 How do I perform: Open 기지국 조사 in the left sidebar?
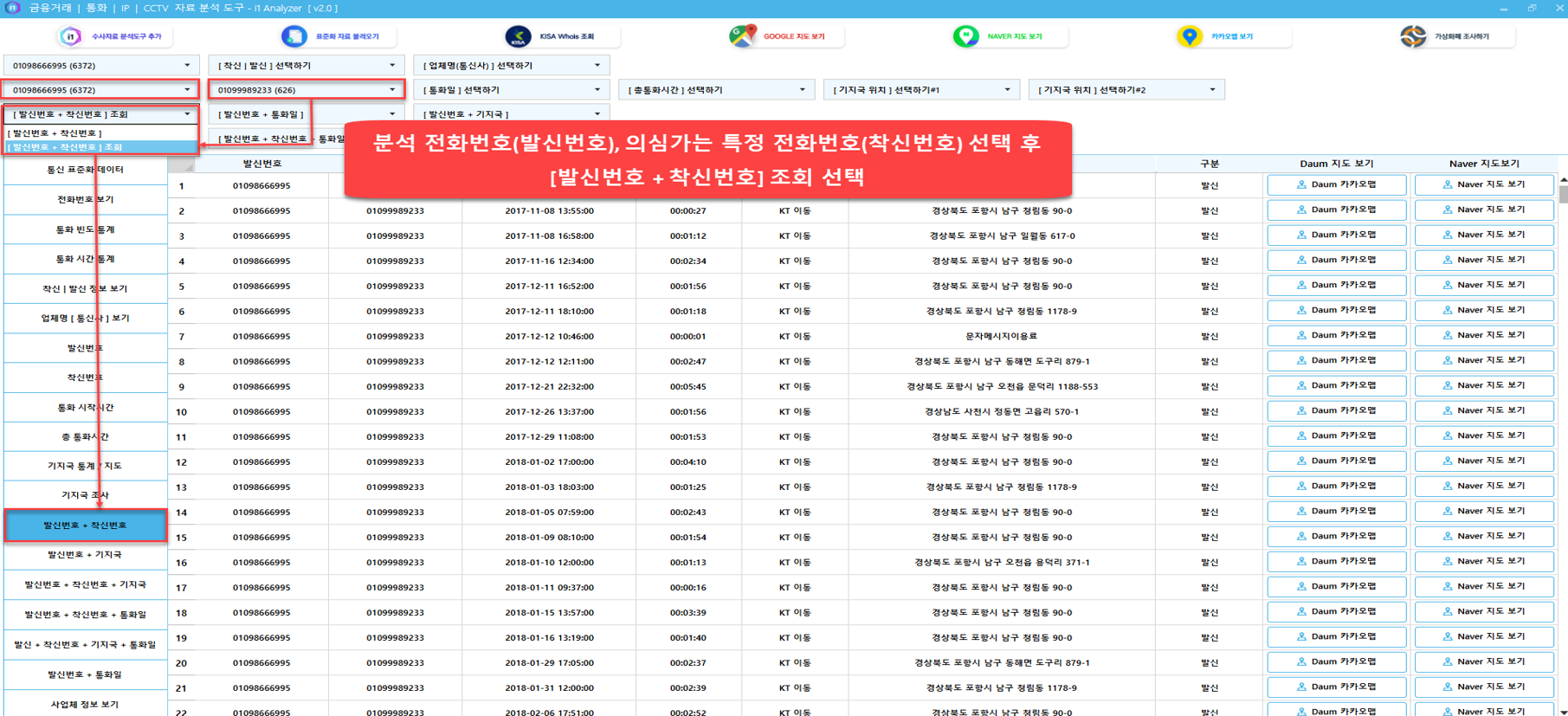[x=85, y=495]
